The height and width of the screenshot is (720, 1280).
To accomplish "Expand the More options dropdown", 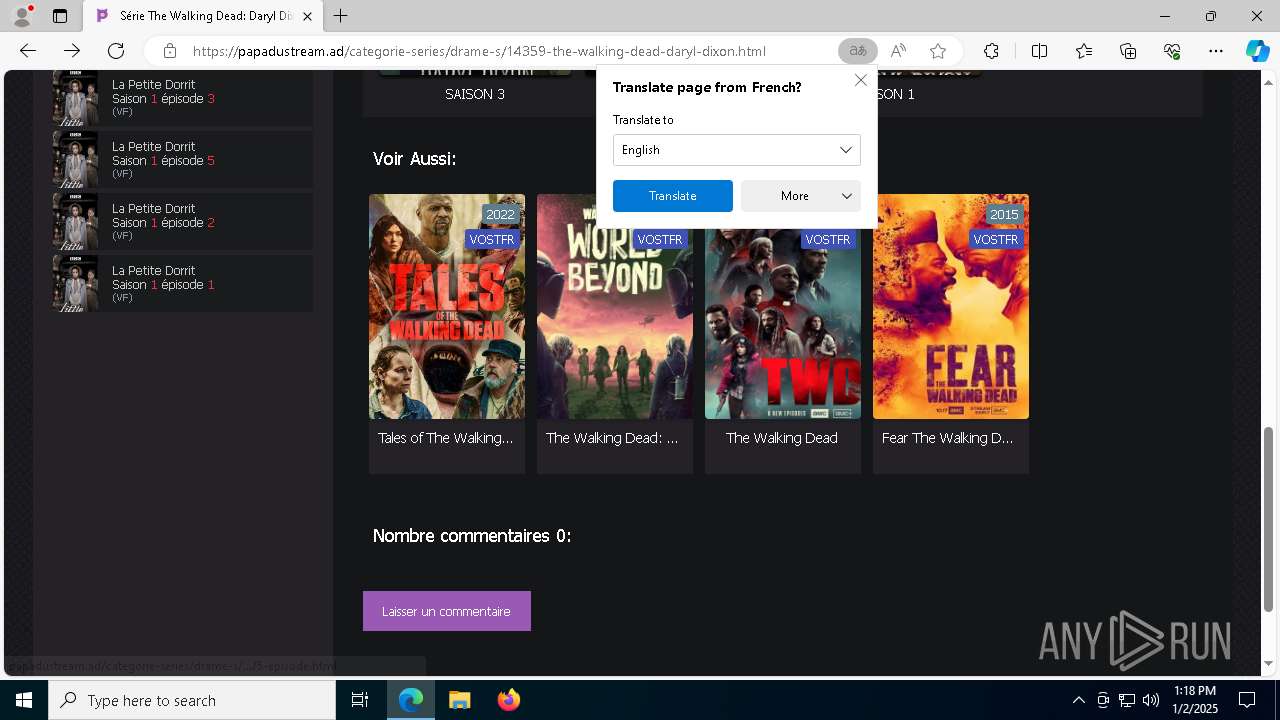I will 800,196.
